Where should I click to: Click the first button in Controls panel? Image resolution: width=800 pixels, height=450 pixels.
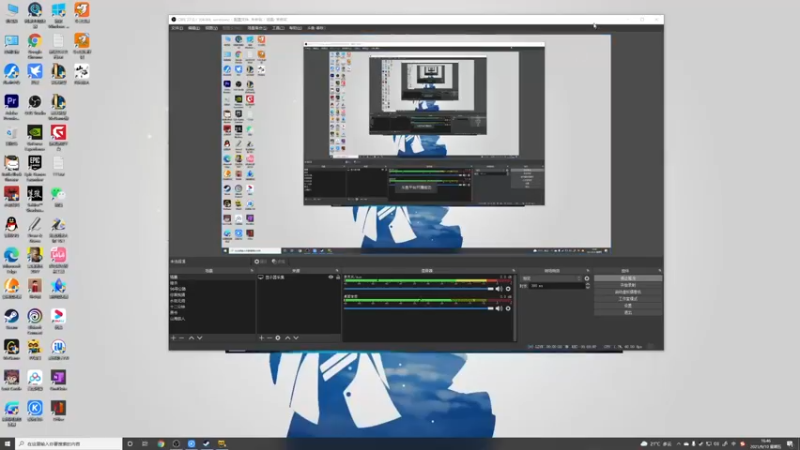tap(628, 279)
